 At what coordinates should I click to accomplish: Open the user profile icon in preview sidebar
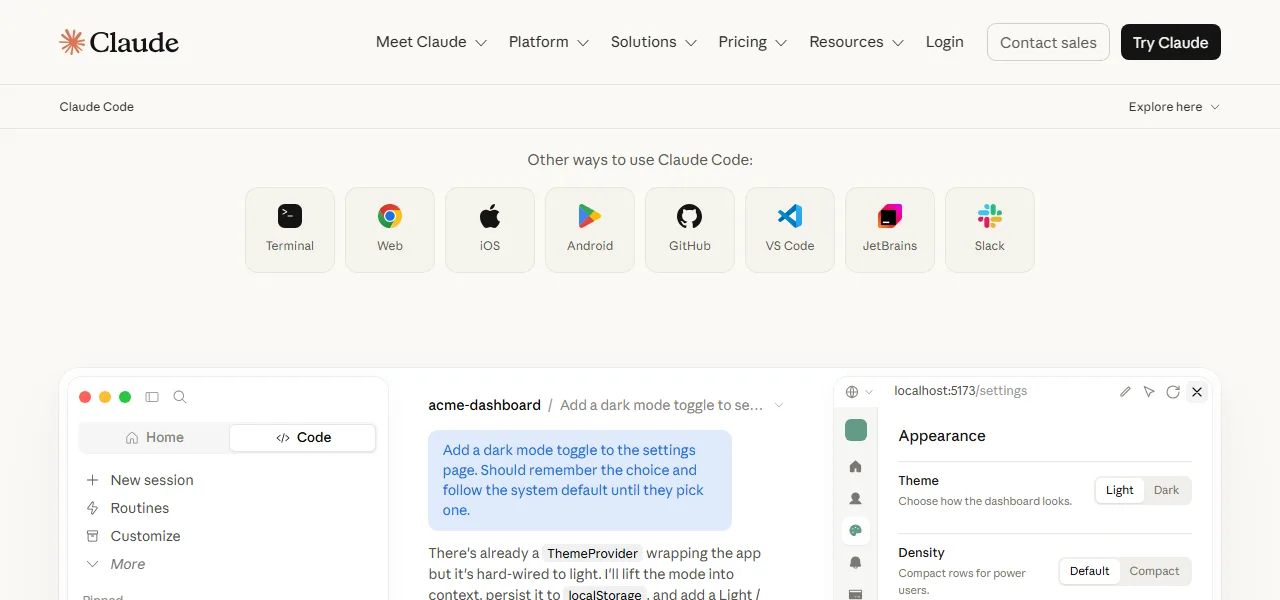tap(855, 498)
